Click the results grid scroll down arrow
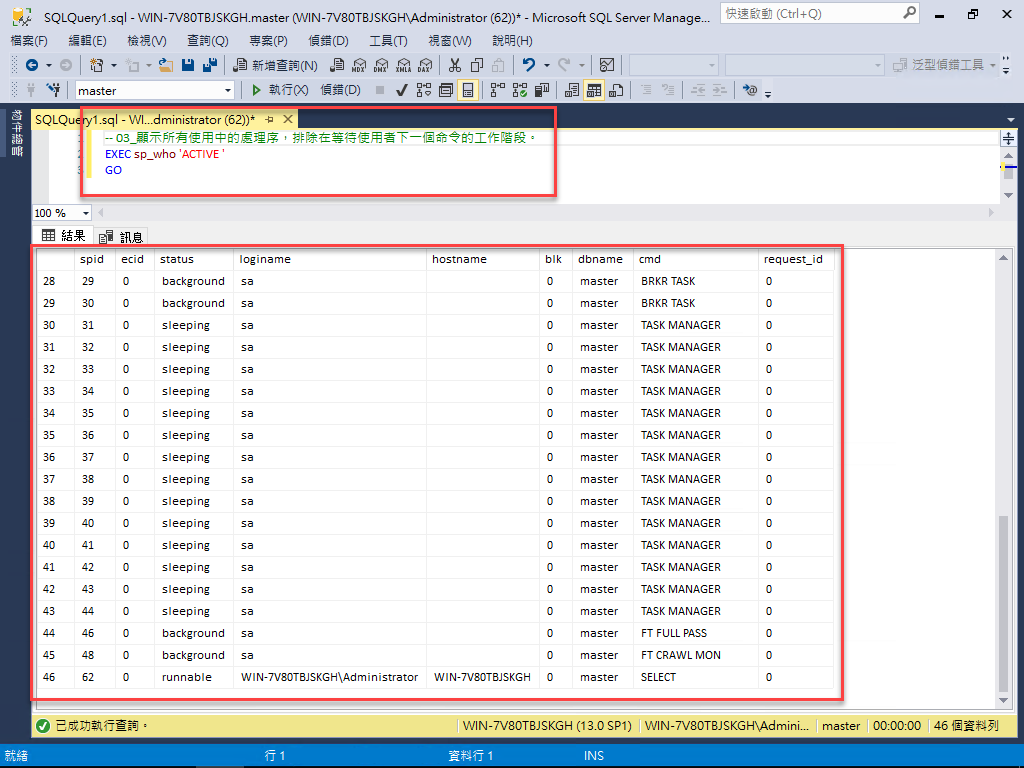This screenshot has width=1024, height=768. [x=1004, y=701]
